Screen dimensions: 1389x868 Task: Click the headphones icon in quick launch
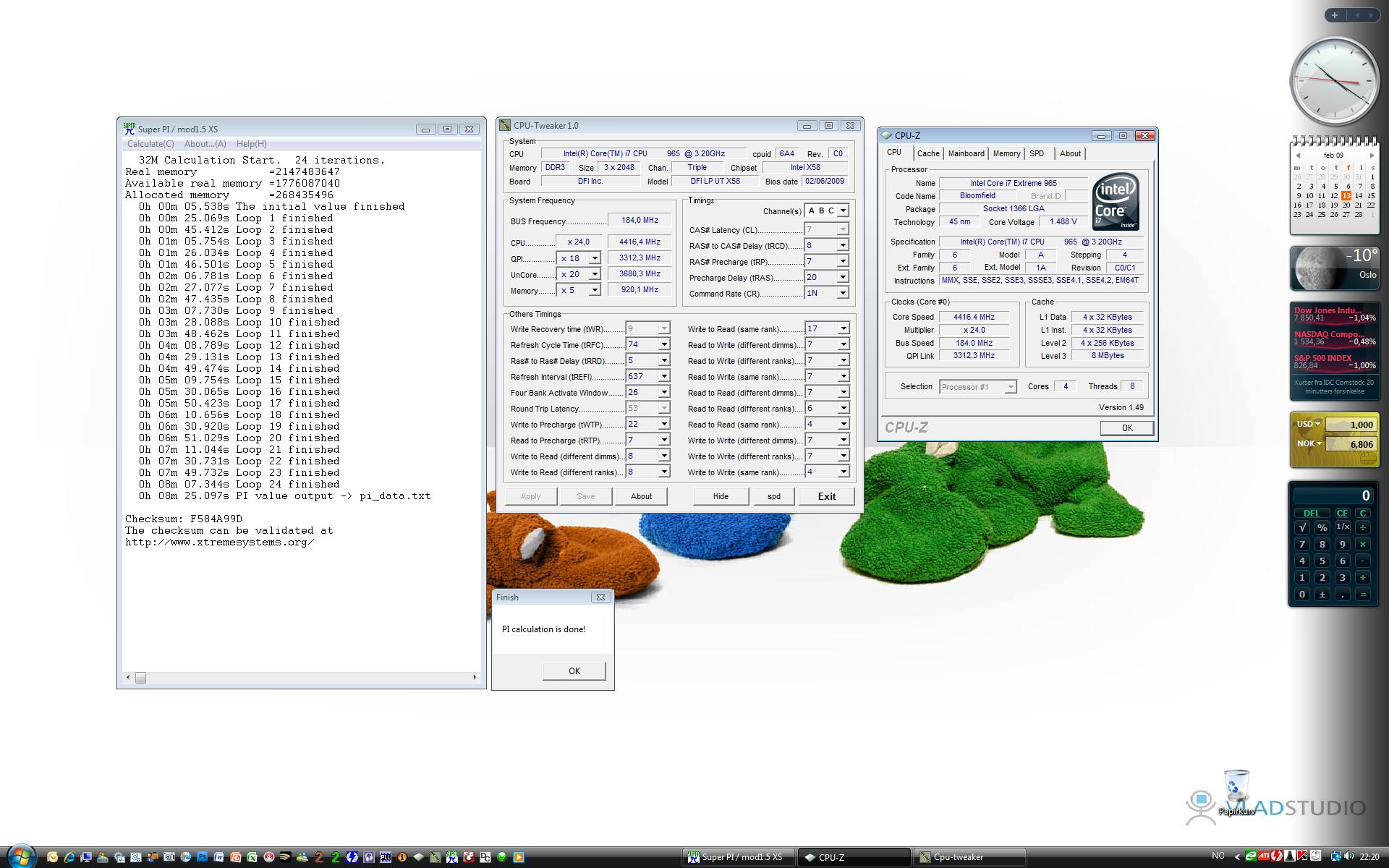(x=369, y=857)
